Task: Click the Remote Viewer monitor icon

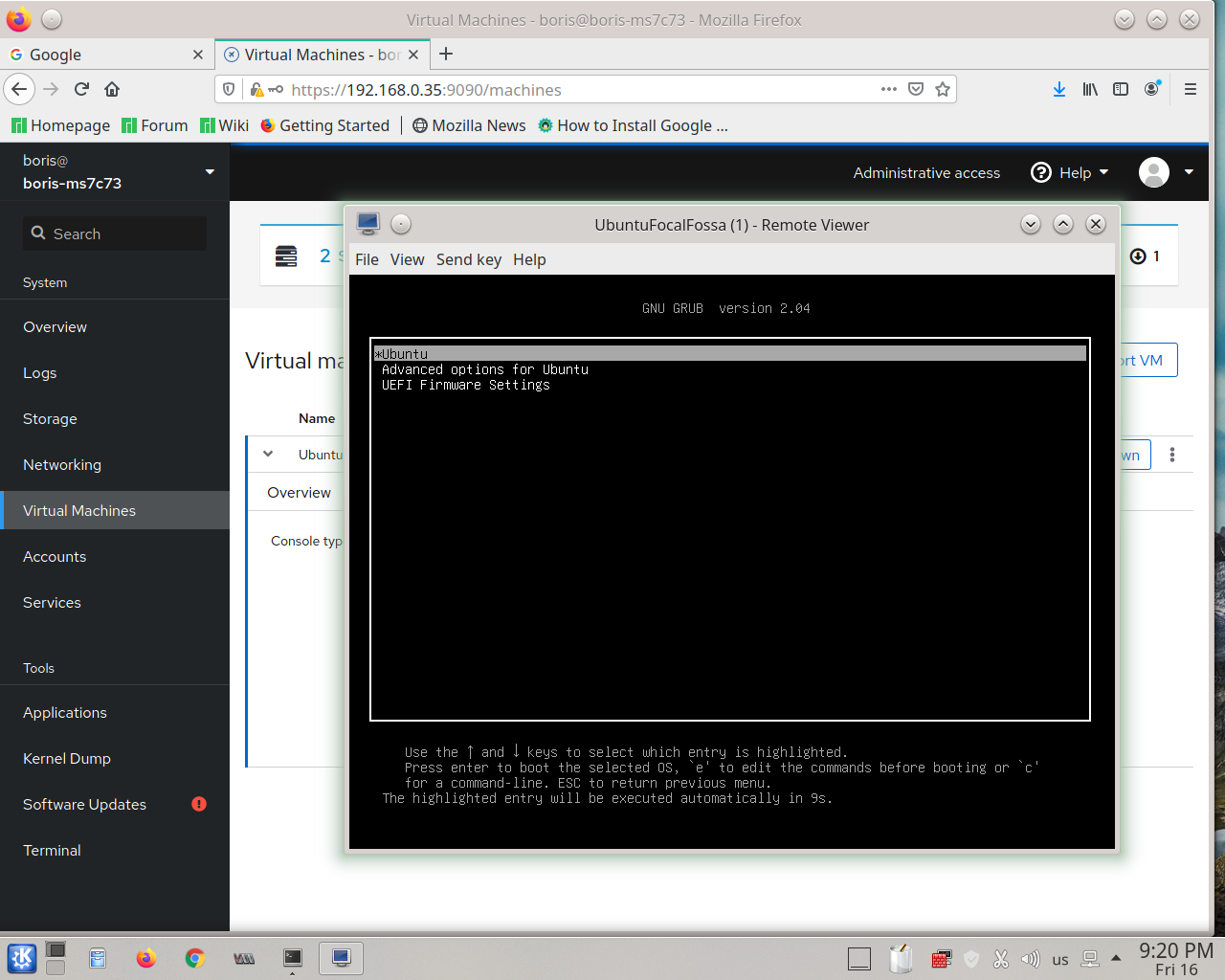Action: pos(367,223)
